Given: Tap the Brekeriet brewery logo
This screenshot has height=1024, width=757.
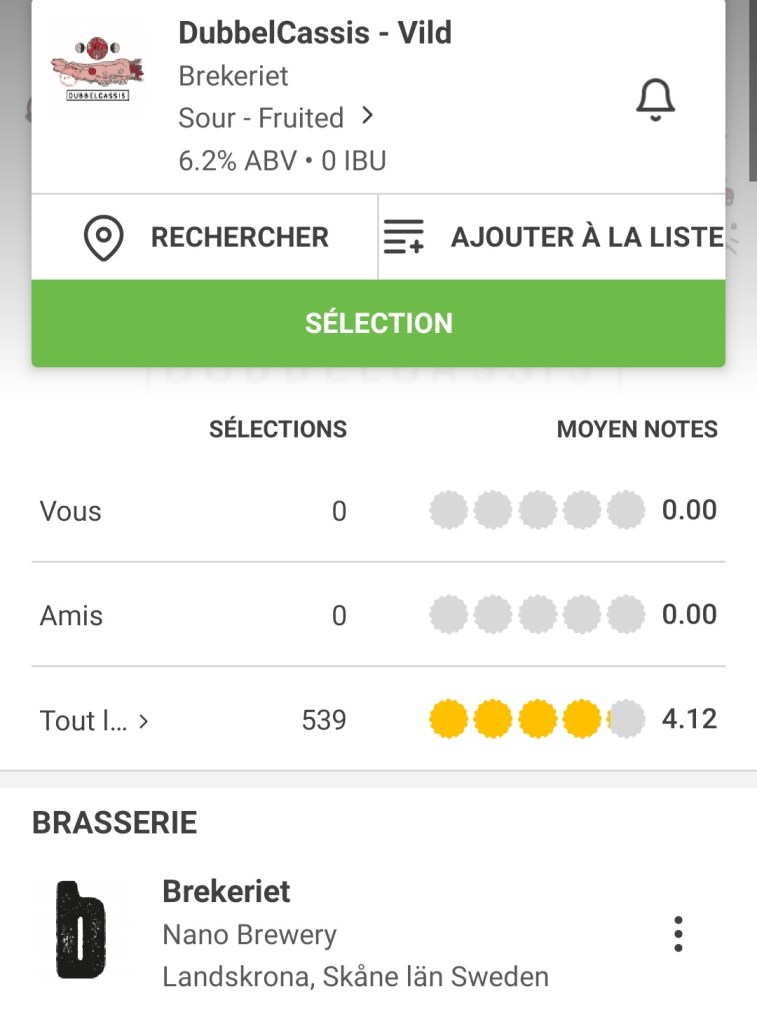Looking at the screenshot, I should (x=82, y=930).
